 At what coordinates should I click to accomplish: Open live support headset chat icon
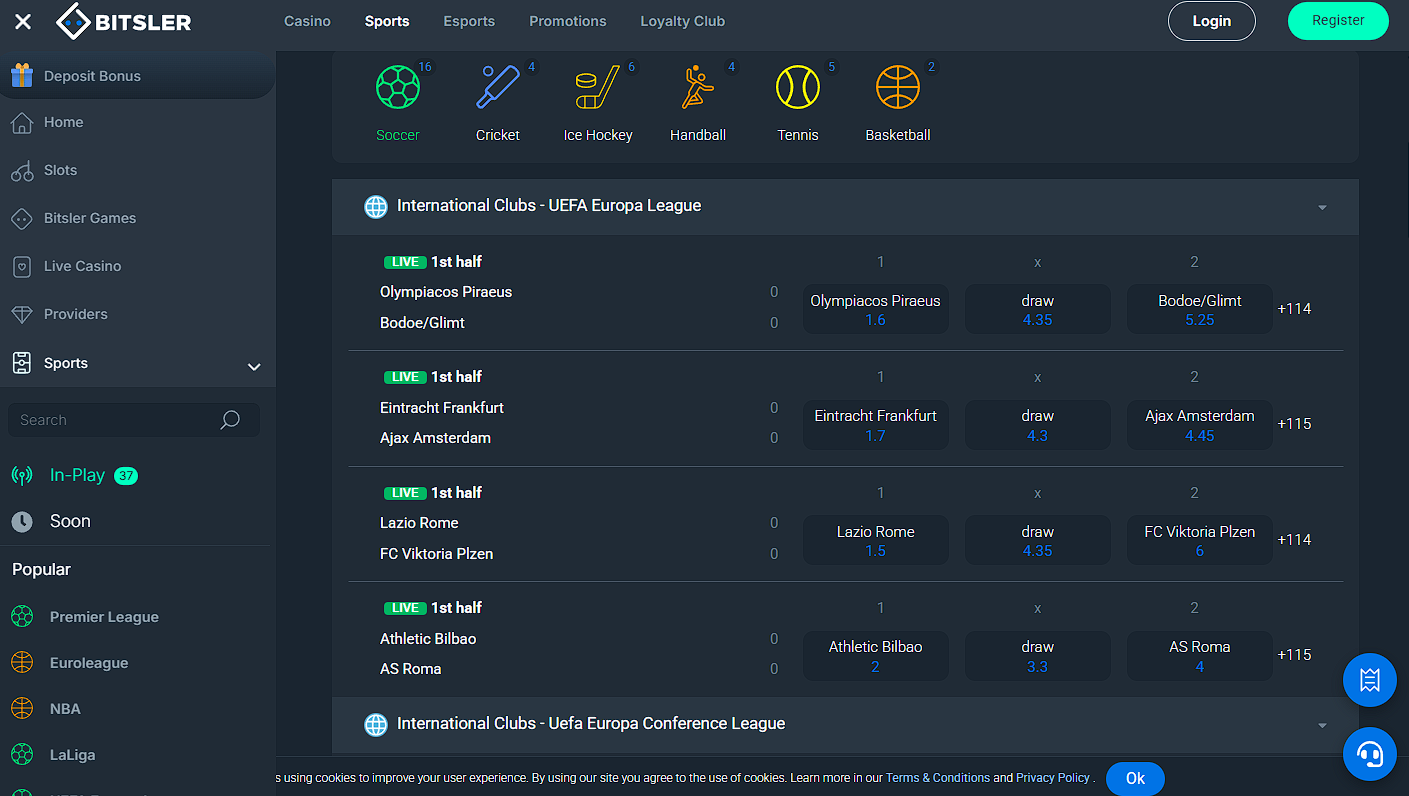coord(1369,754)
